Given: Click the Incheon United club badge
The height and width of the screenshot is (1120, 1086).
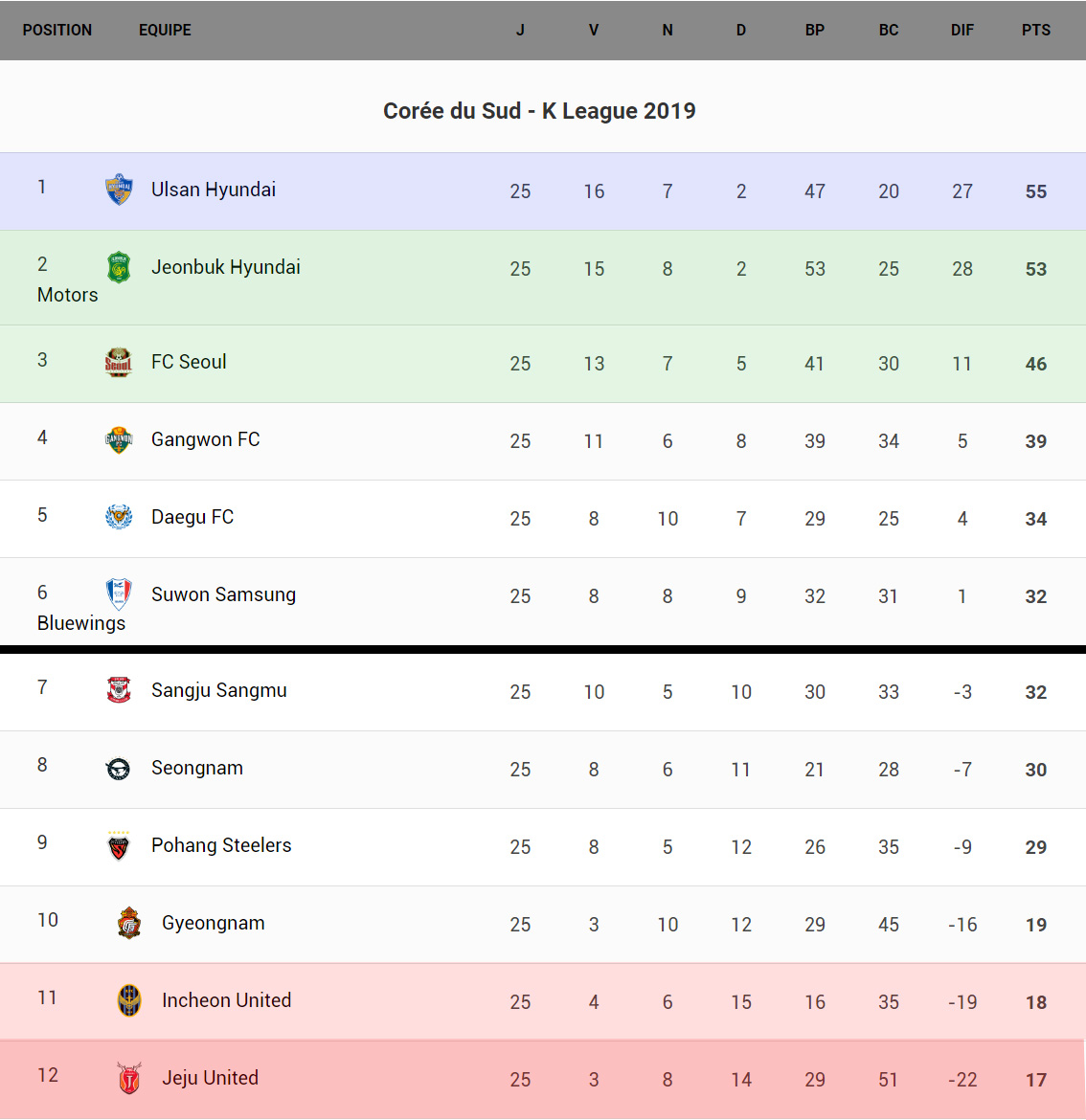Looking at the screenshot, I should 129,1000.
